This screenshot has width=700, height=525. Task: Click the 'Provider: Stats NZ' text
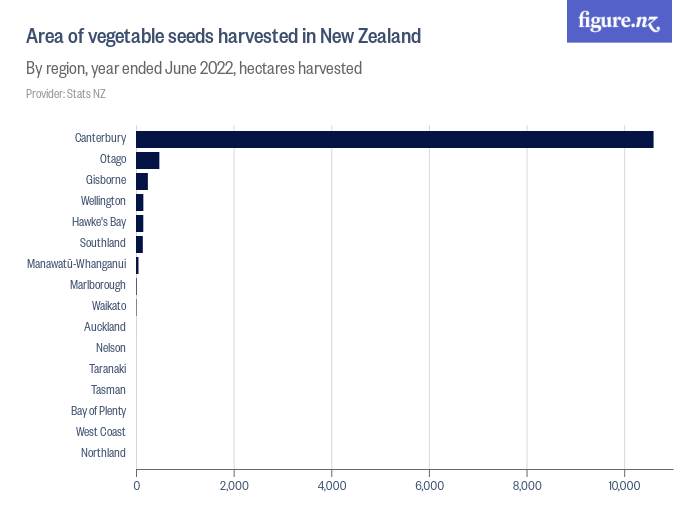[66, 94]
